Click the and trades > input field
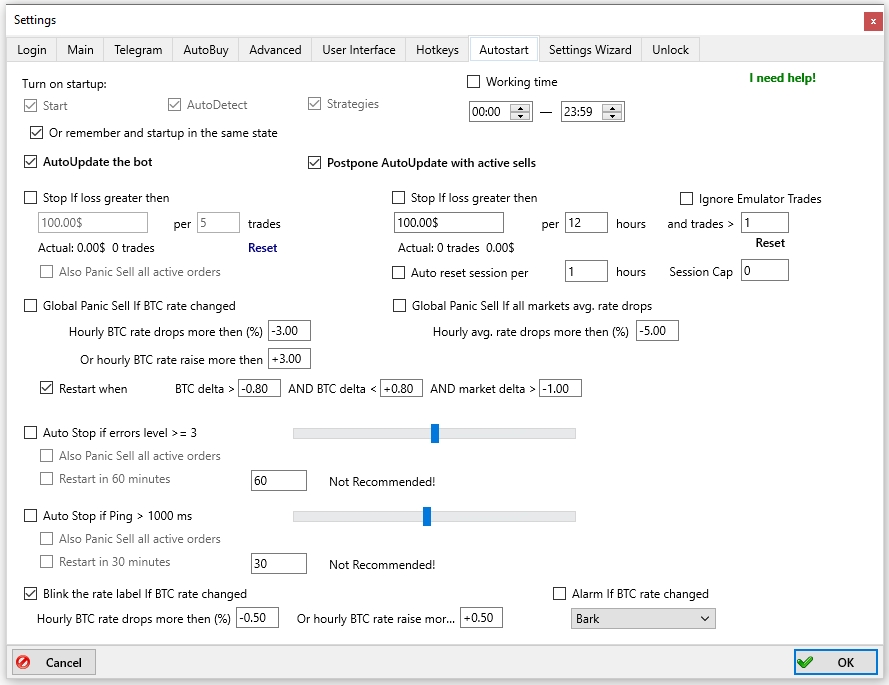This screenshot has height=685, width=889. 765,223
